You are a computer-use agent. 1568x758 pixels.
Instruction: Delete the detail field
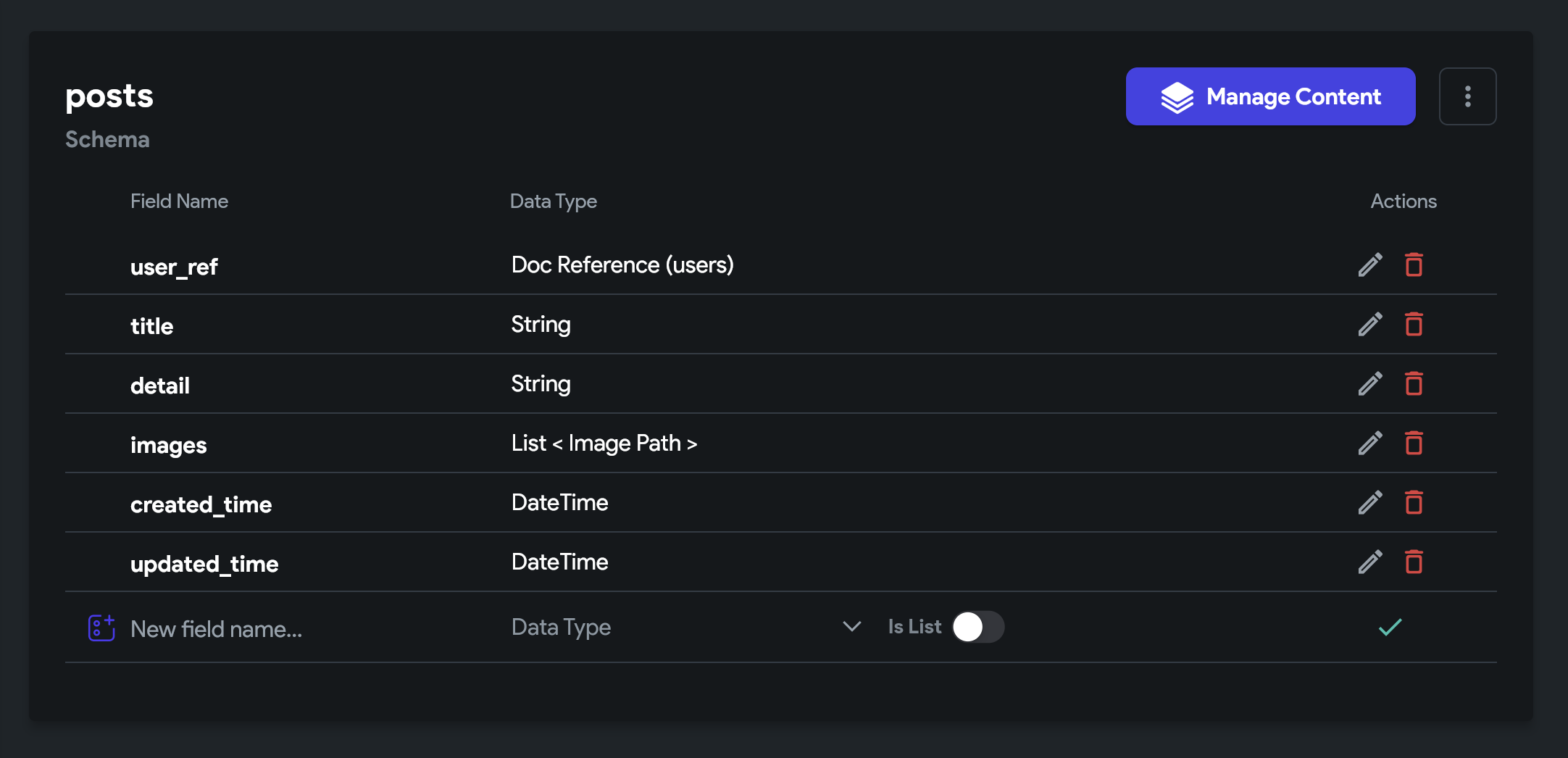(x=1414, y=384)
